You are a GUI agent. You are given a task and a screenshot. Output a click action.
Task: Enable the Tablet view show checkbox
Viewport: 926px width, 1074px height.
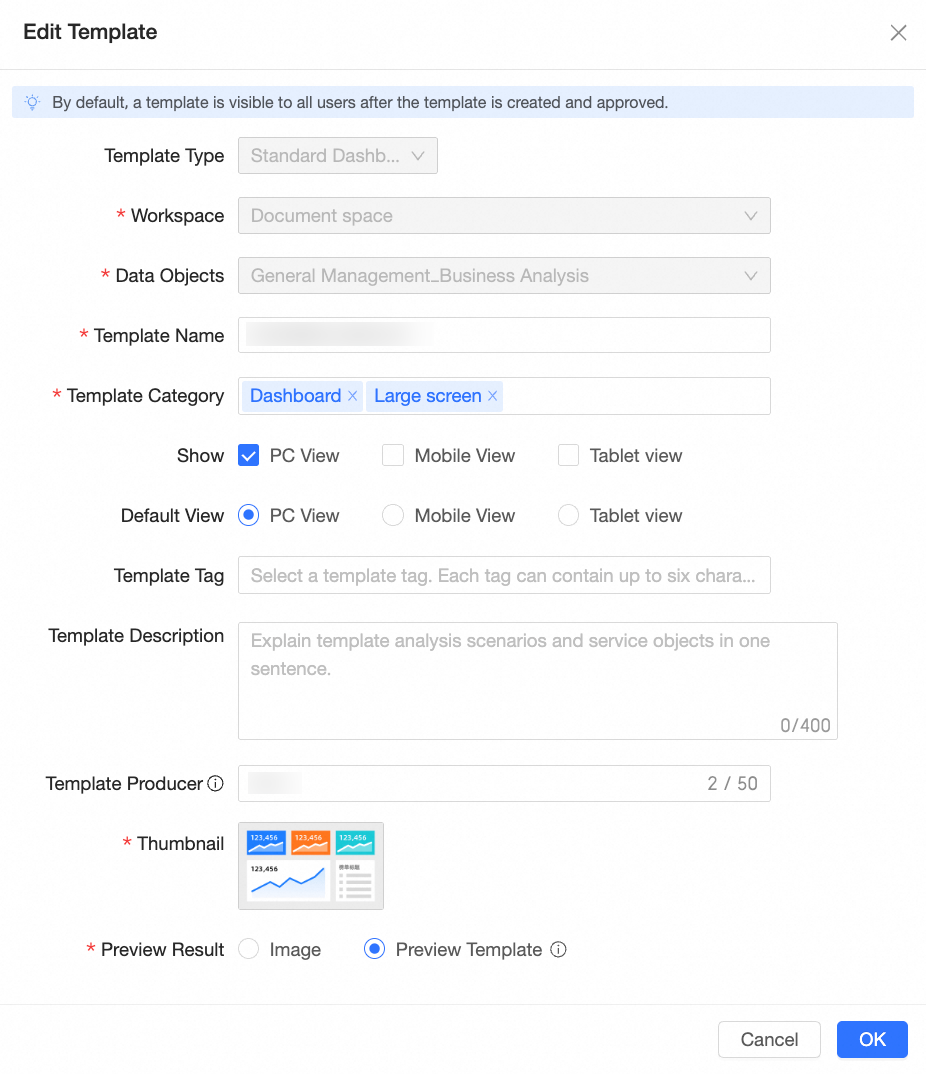[569, 456]
